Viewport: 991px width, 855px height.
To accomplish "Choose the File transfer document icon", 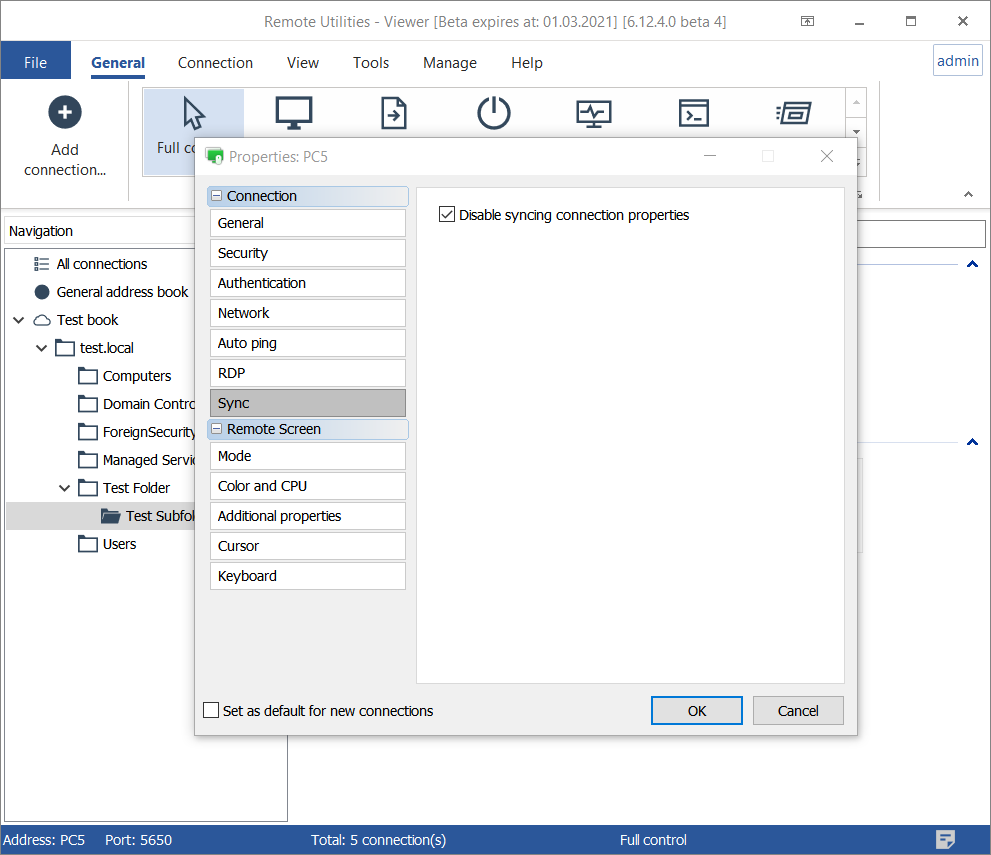I will point(394,113).
